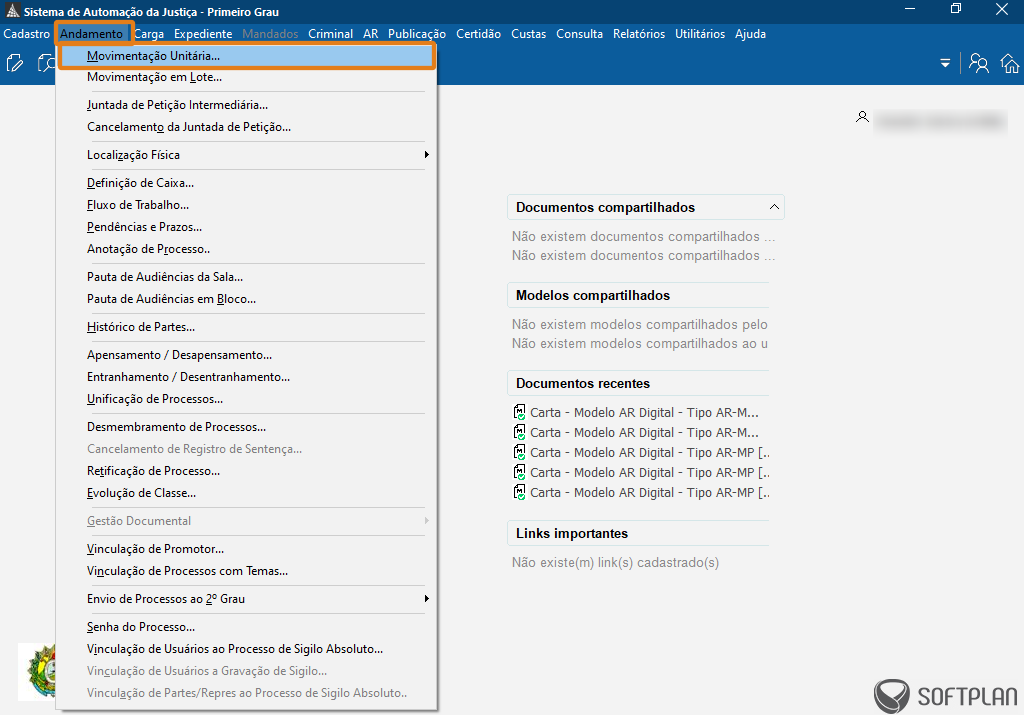Viewport: 1024px width, 715px height.
Task: Open the Expediente menu
Action: [x=203, y=34]
